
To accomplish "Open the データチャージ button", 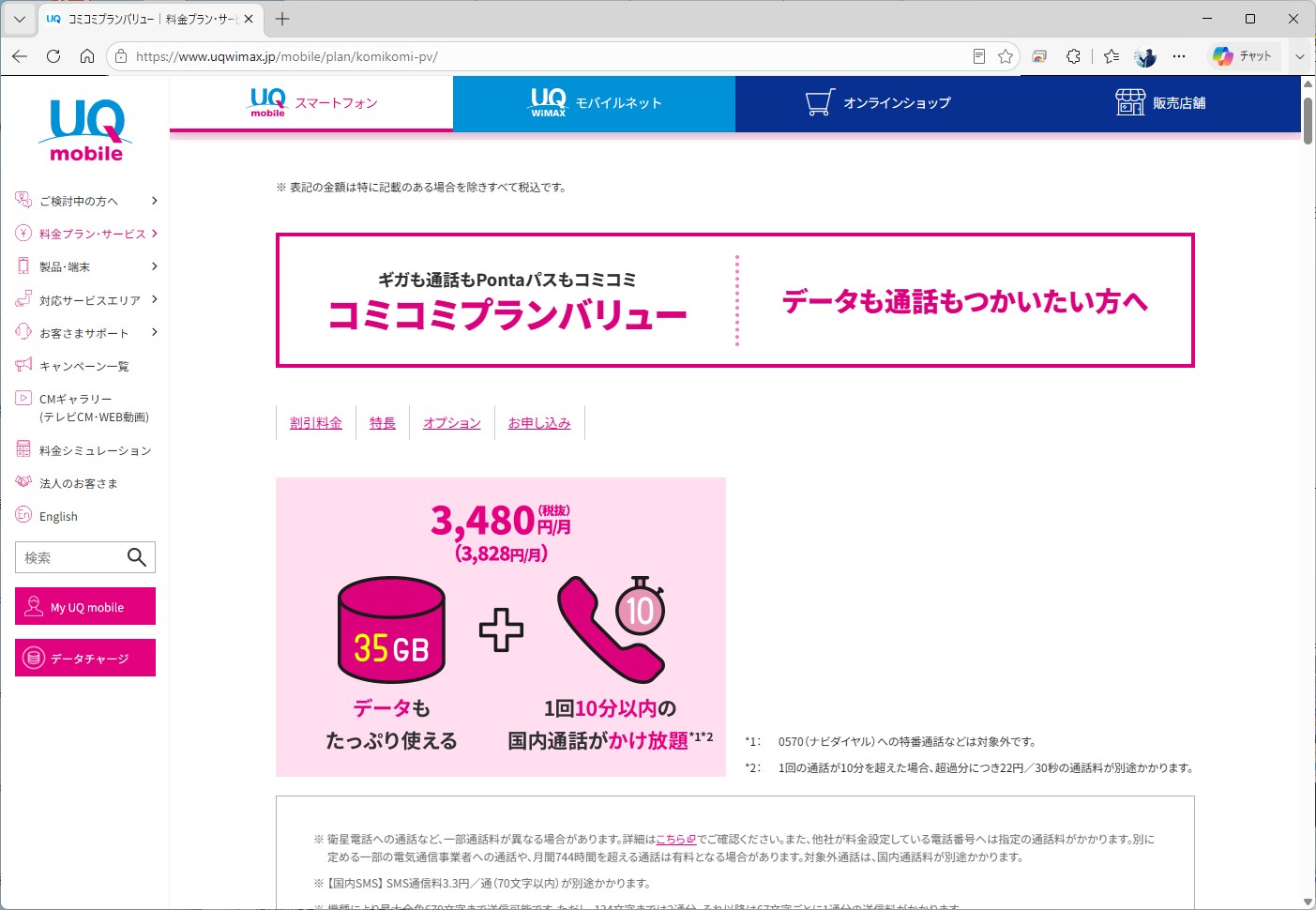I will [85, 658].
